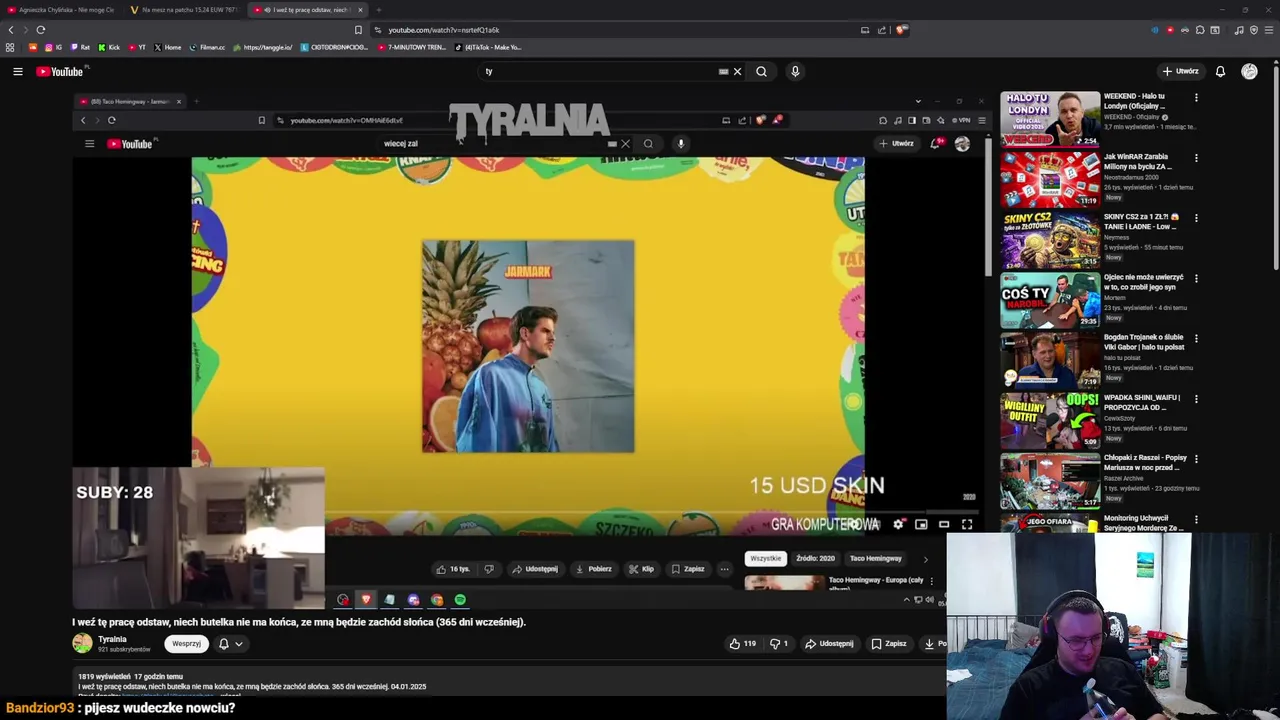Run the search using the magnifier button
1280x720 pixels.
coord(761,71)
